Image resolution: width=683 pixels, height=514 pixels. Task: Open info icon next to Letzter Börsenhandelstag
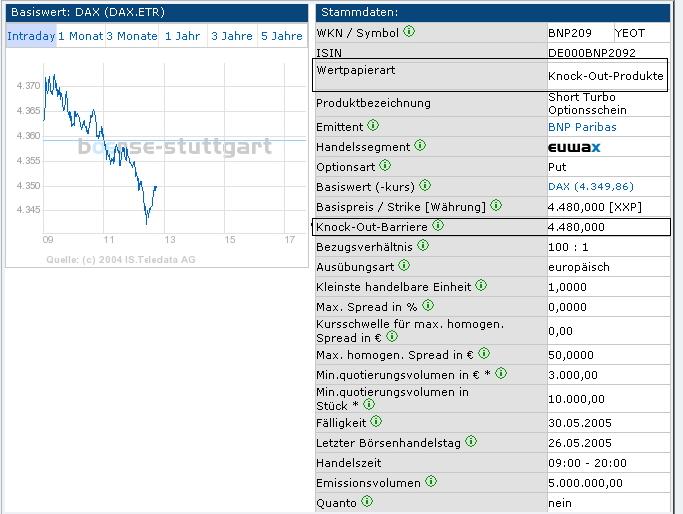(471, 442)
